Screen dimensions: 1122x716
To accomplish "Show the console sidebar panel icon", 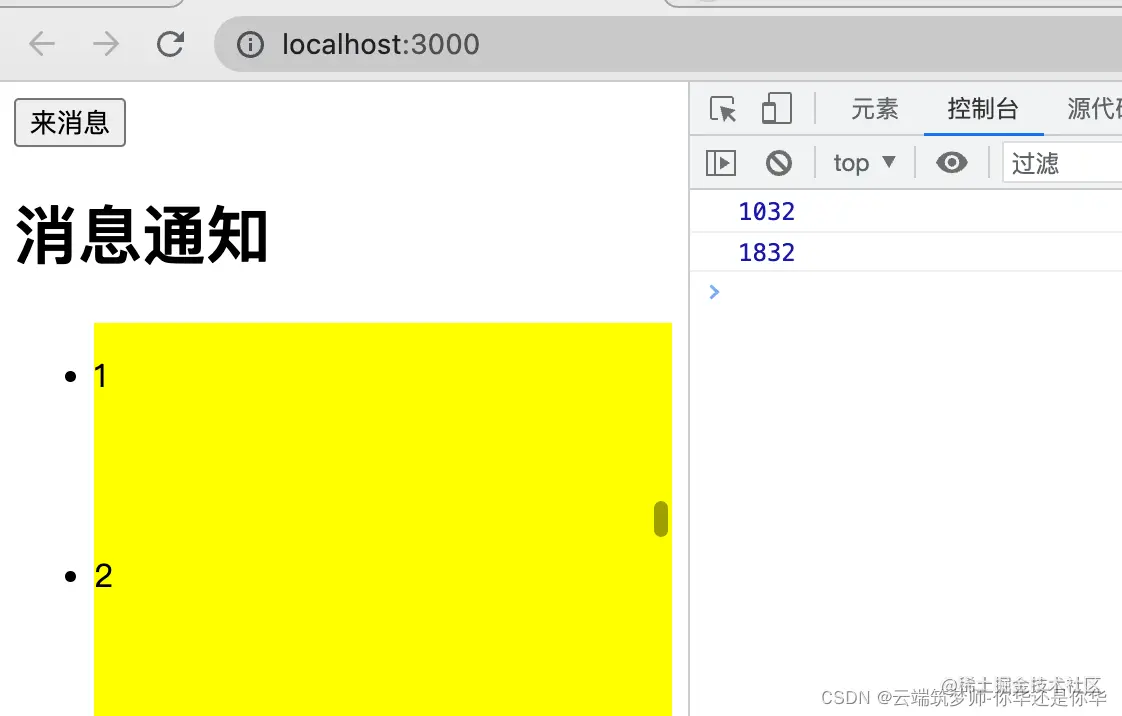I will (721, 163).
